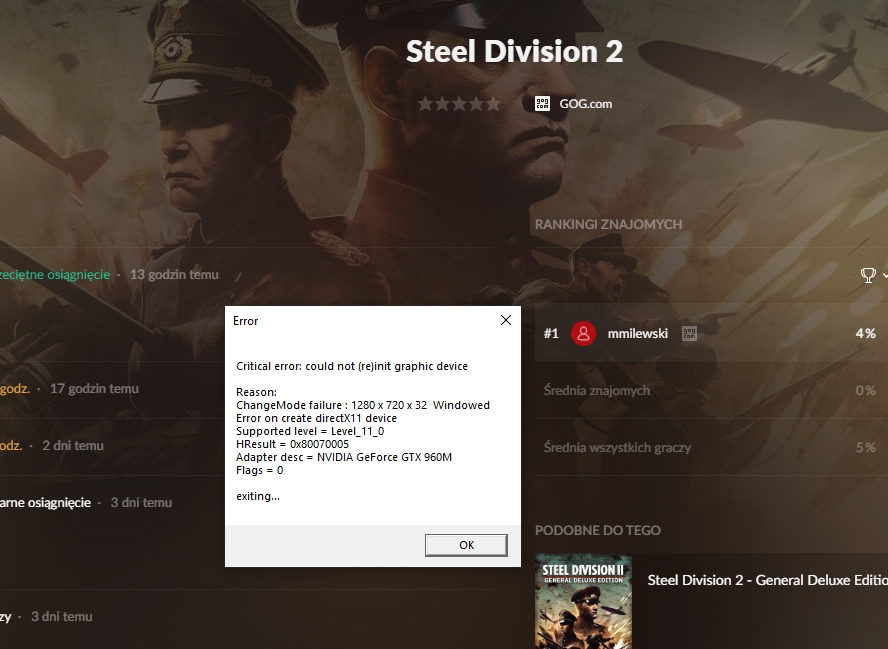The height and width of the screenshot is (649, 888).
Task: Open Steel Division 2 - General Deluxe Edition title
Action: click(767, 580)
